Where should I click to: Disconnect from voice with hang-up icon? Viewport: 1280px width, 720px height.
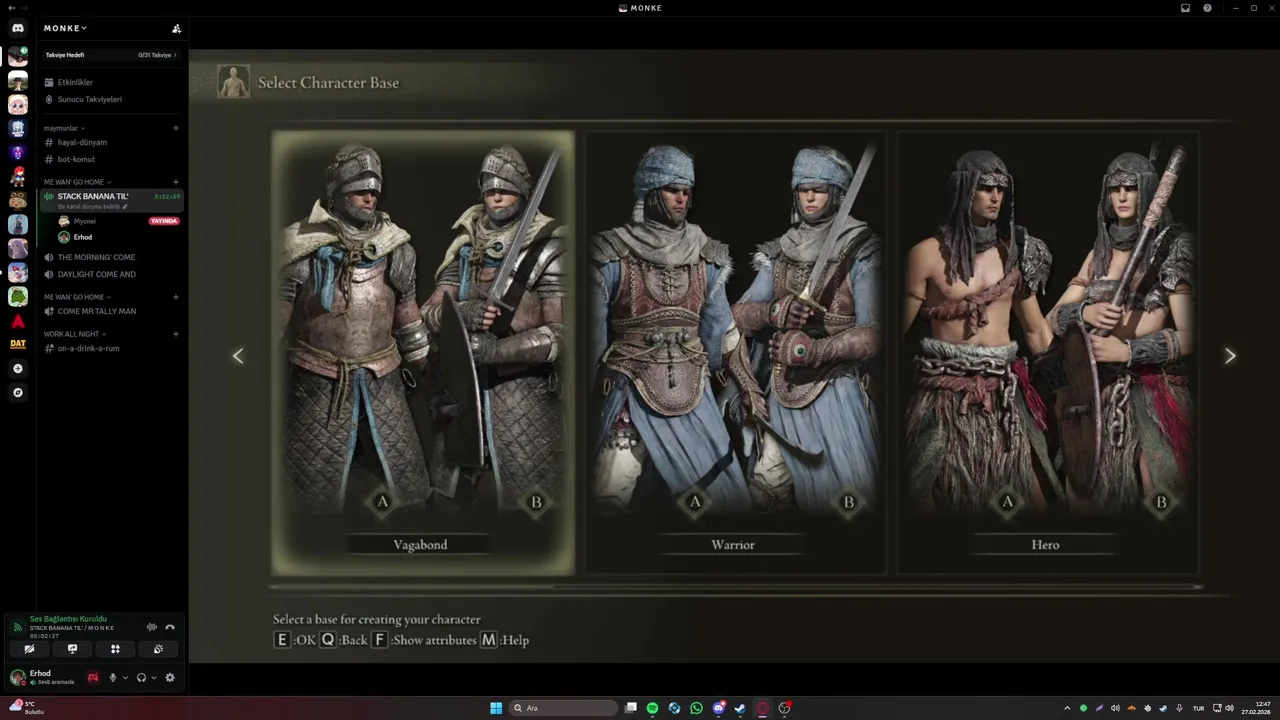170,627
